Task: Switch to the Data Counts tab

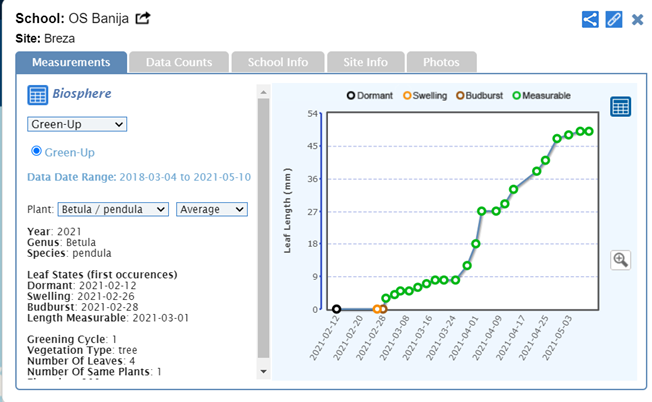Action: click(x=179, y=62)
